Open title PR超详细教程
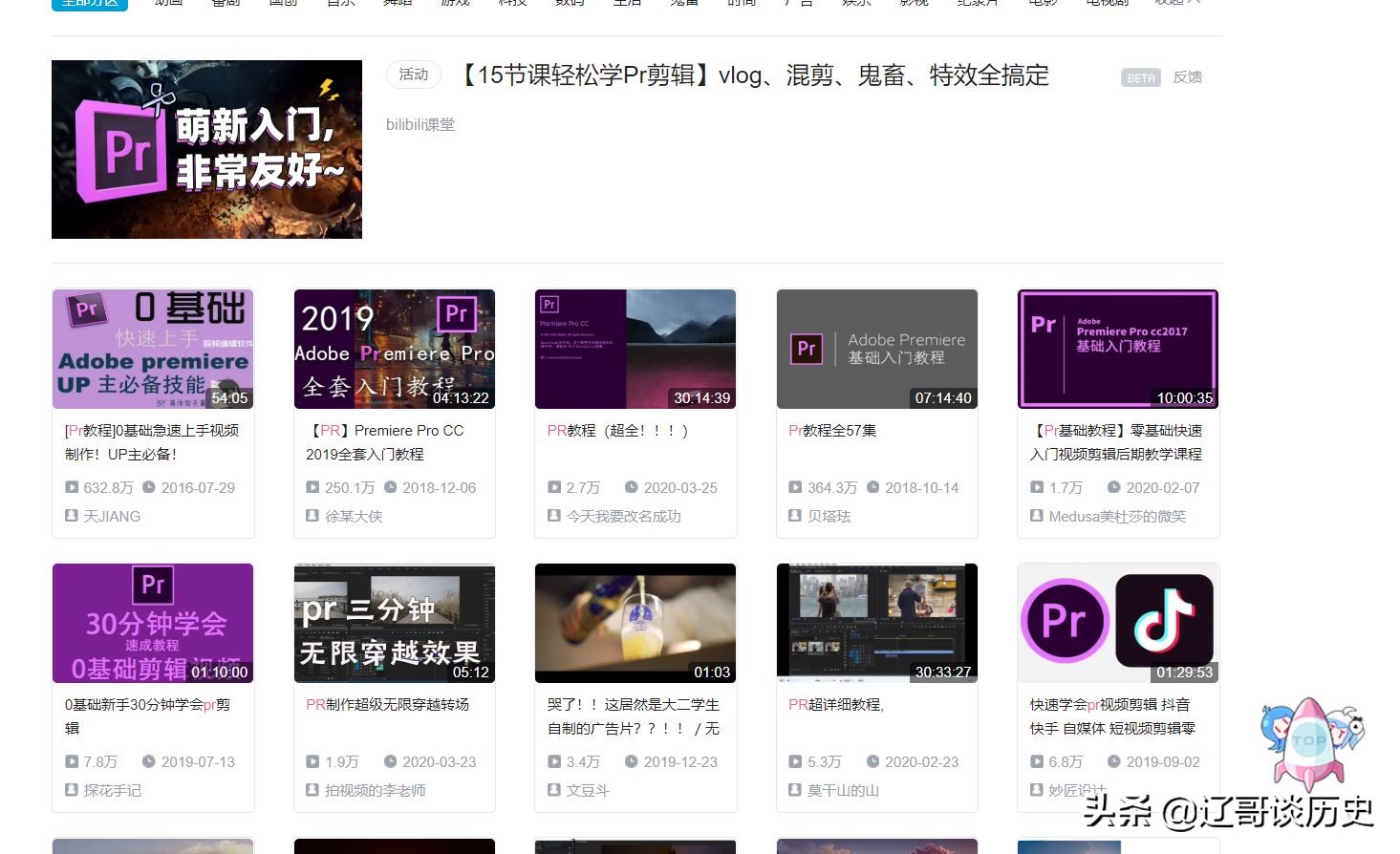Screen dimensions: 1400x854 (x=836, y=705)
